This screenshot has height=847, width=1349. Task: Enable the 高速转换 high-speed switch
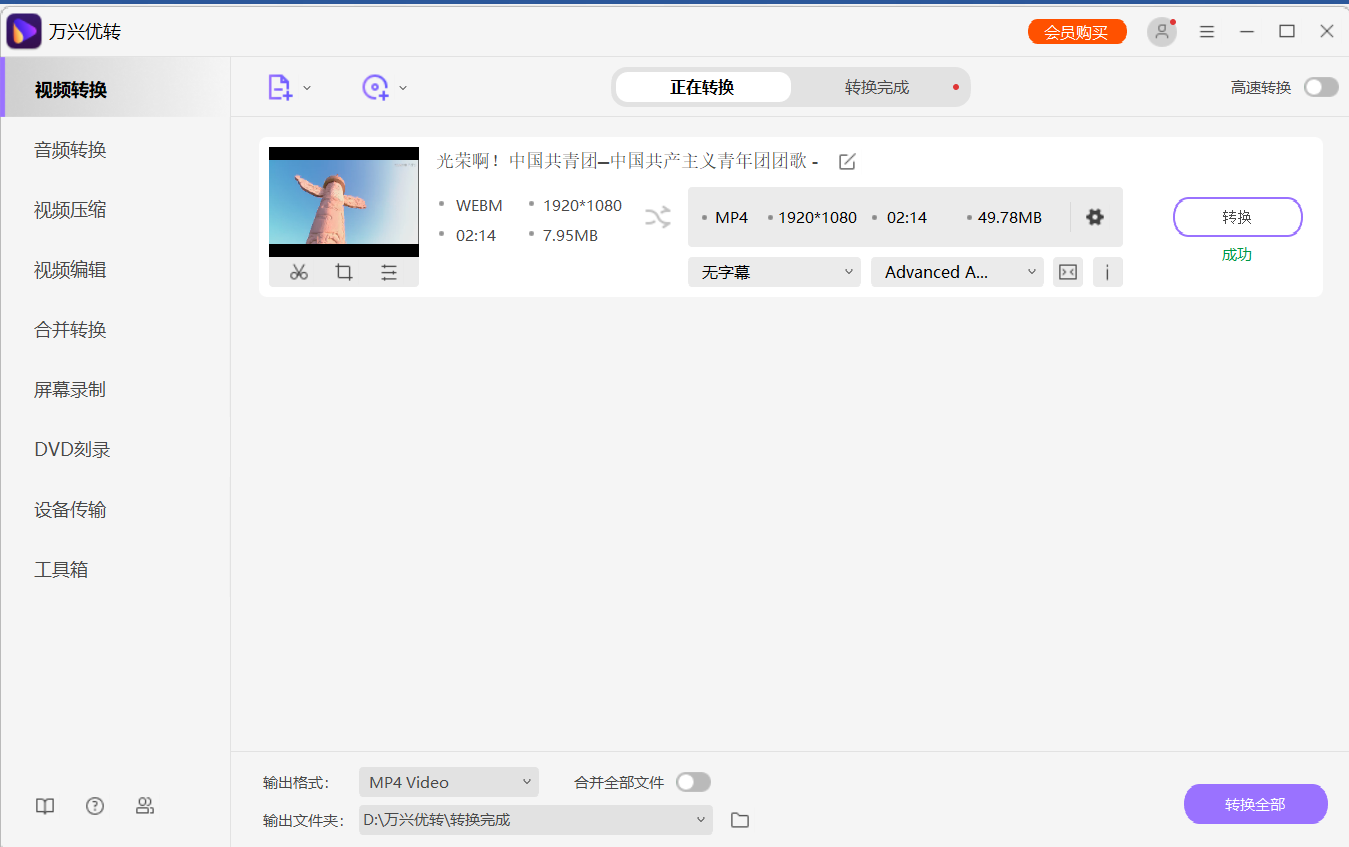tap(1320, 87)
